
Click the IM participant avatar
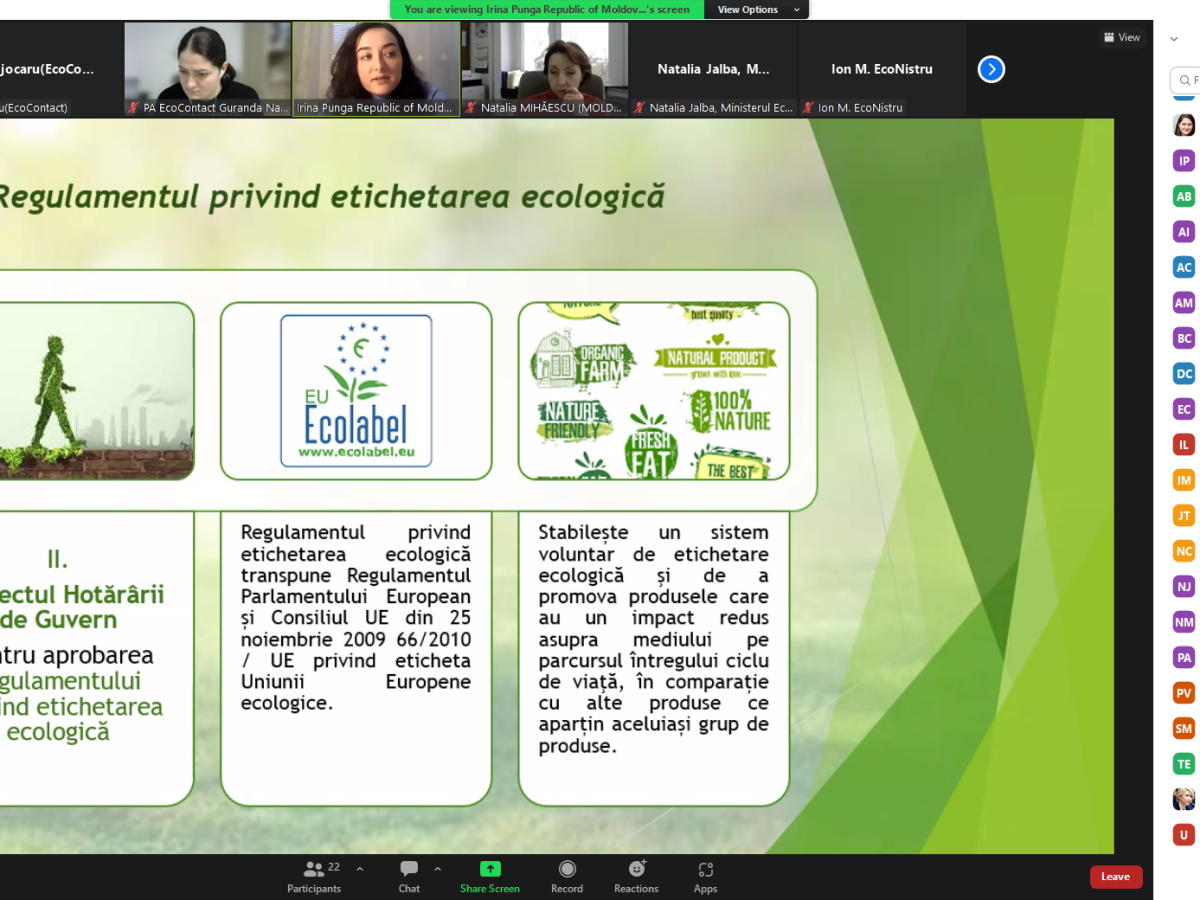(x=1184, y=480)
